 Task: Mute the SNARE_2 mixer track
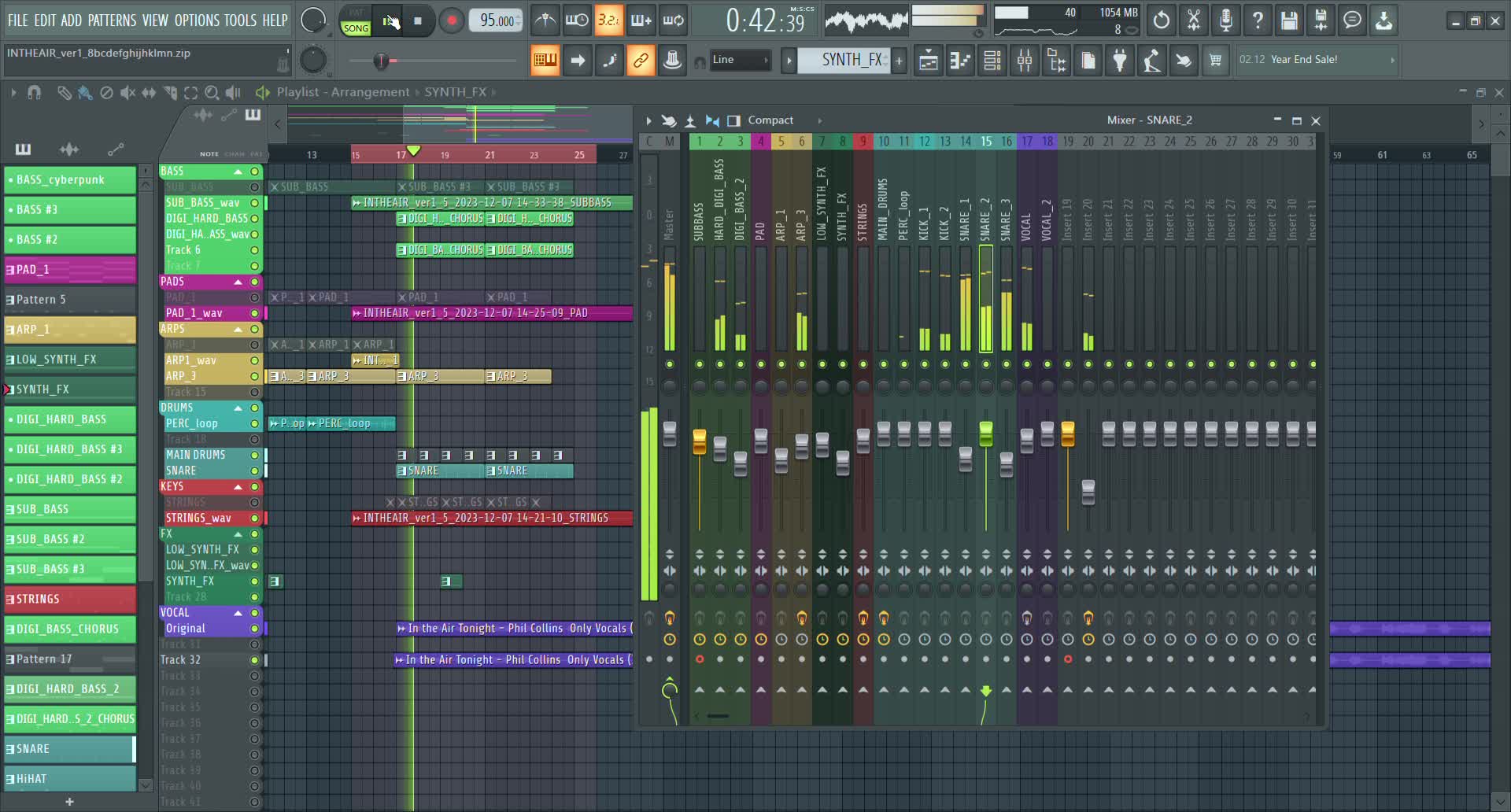(x=986, y=364)
